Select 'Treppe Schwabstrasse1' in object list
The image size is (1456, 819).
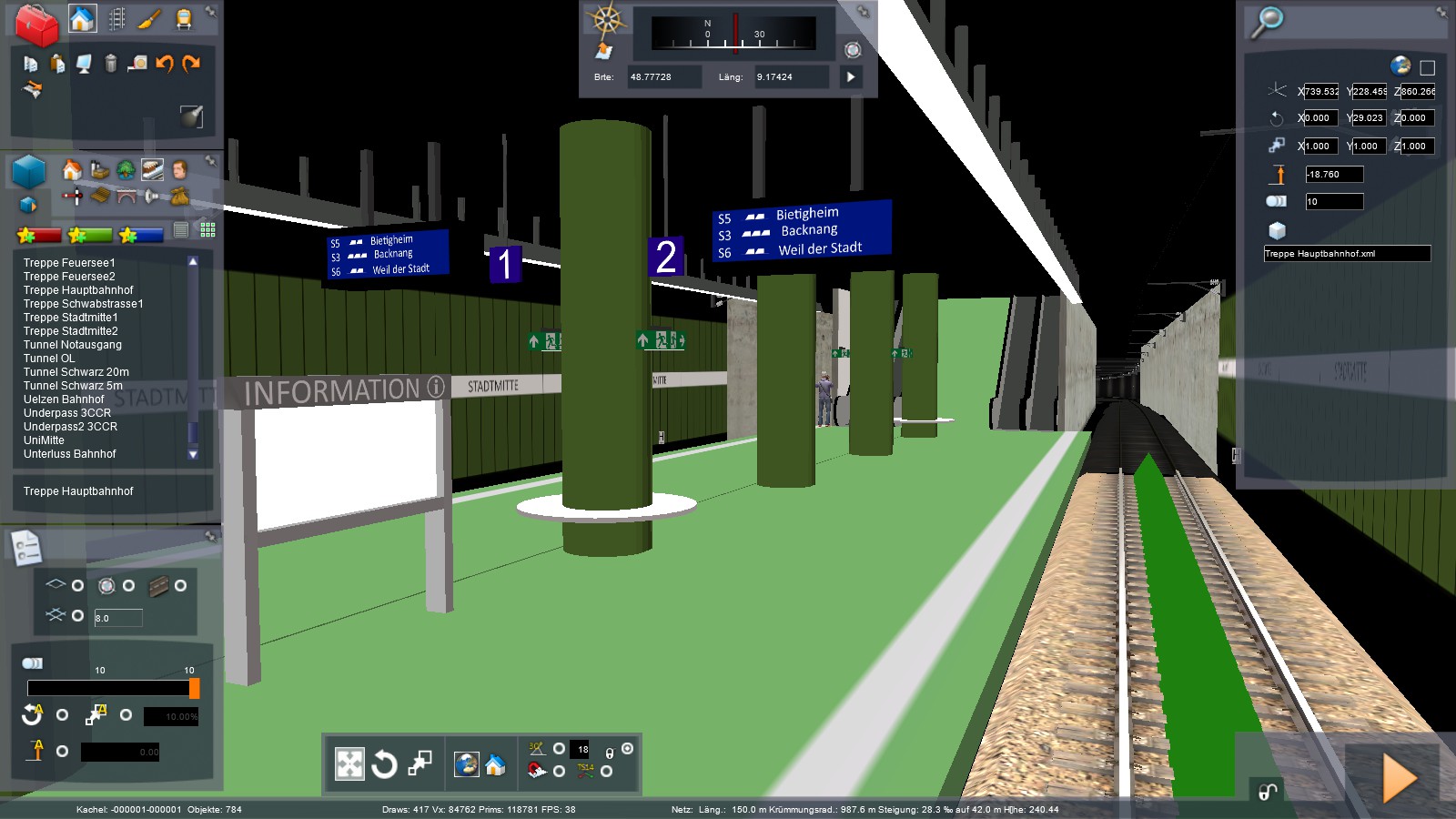coord(84,304)
